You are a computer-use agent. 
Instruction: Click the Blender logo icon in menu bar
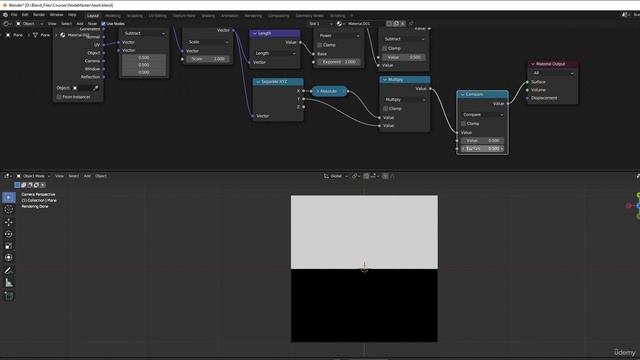(x=5, y=15)
